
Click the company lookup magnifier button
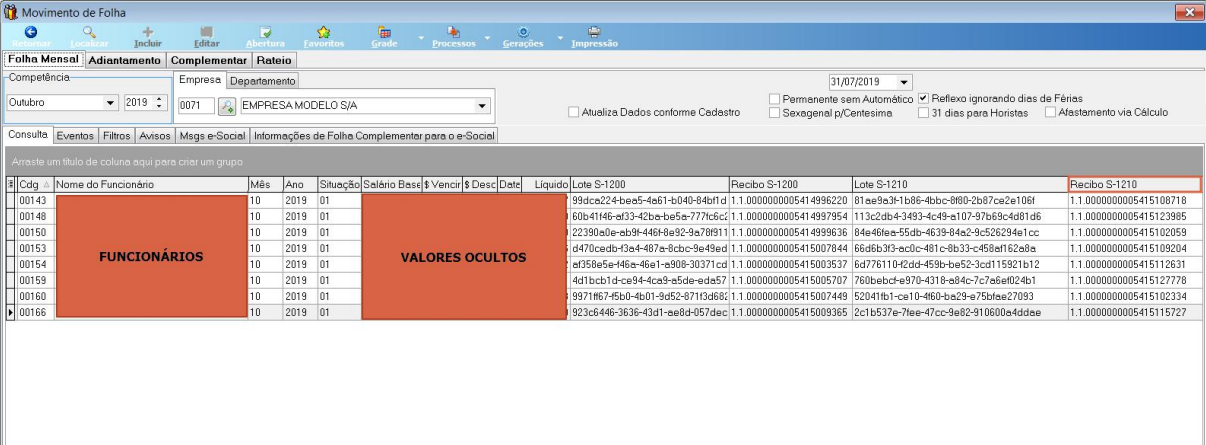pyautogui.click(x=226, y=106)
